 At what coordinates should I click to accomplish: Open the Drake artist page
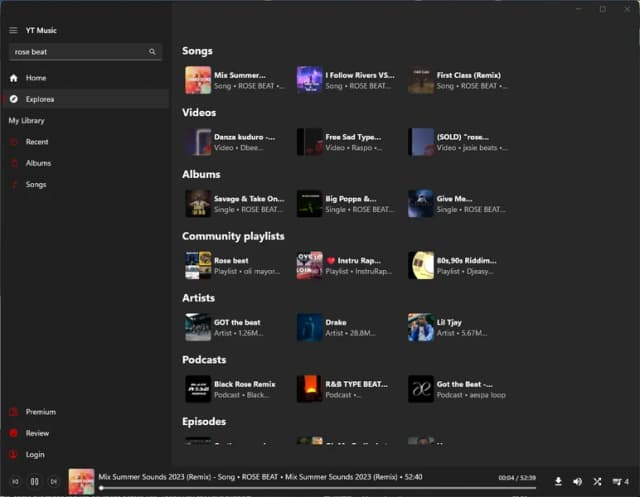tap(346, 327)
